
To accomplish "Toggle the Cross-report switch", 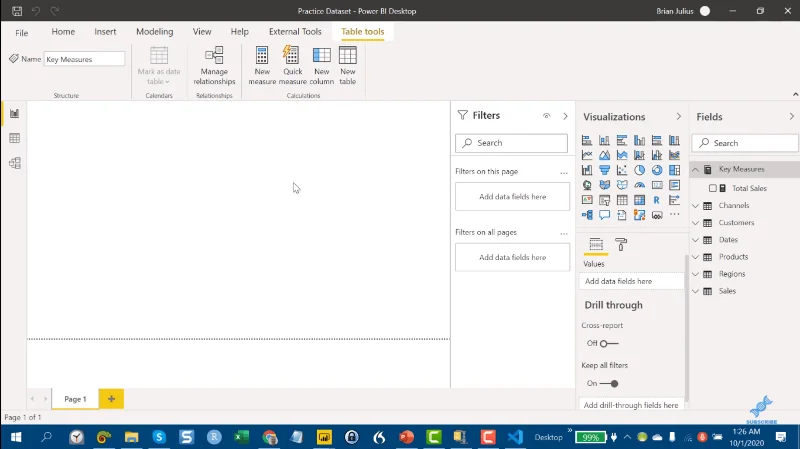I will [x=609, y=343].
